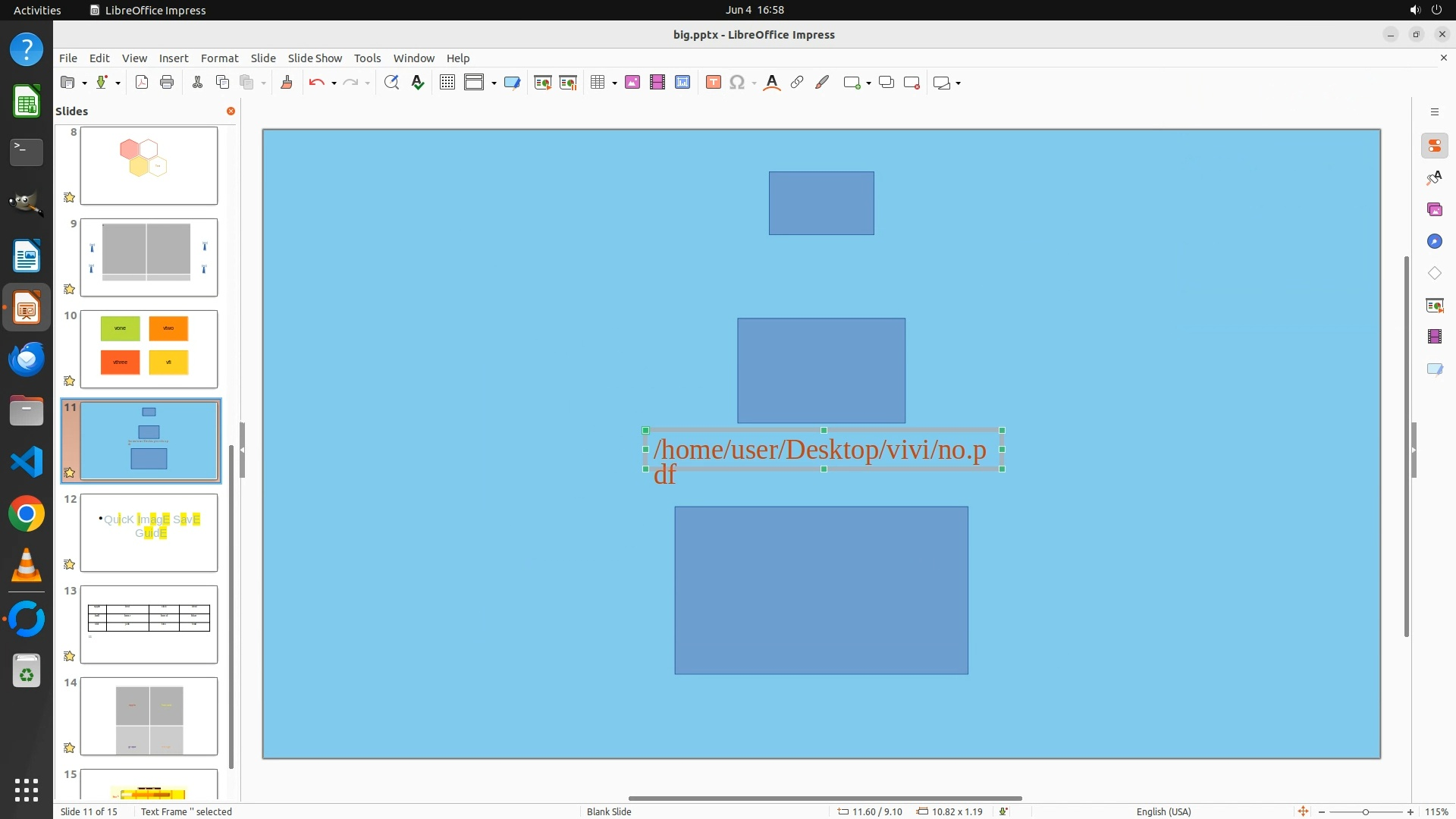Expand the Undo history dropdown arrow
Image resolution: width=1456 pixels, height=819 pixels.
tap(334, 83)
